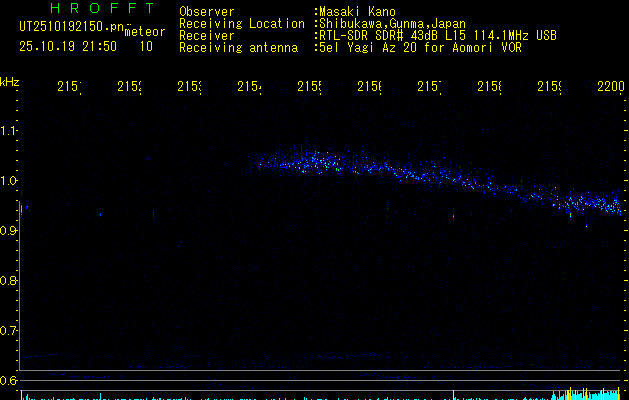
Task: Click the Receiving Location field label
Action: tap(242, 23)
